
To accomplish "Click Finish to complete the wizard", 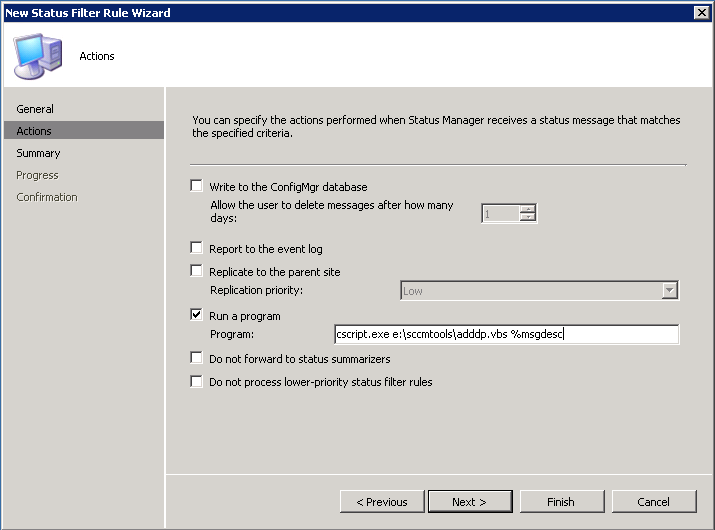I will pyautogui.click(x=560, y=502).
